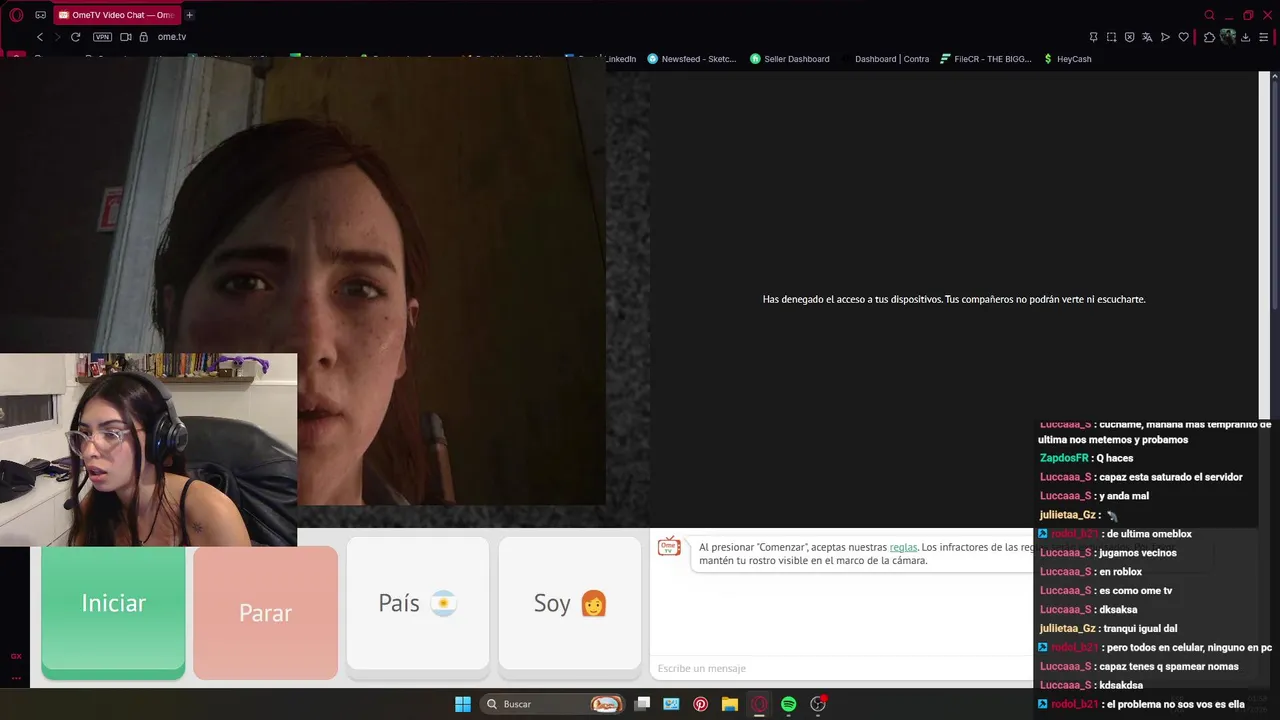Select the OmeTV Video Chat tab
Screen dimensions: 1280x720
pos(116,15)
